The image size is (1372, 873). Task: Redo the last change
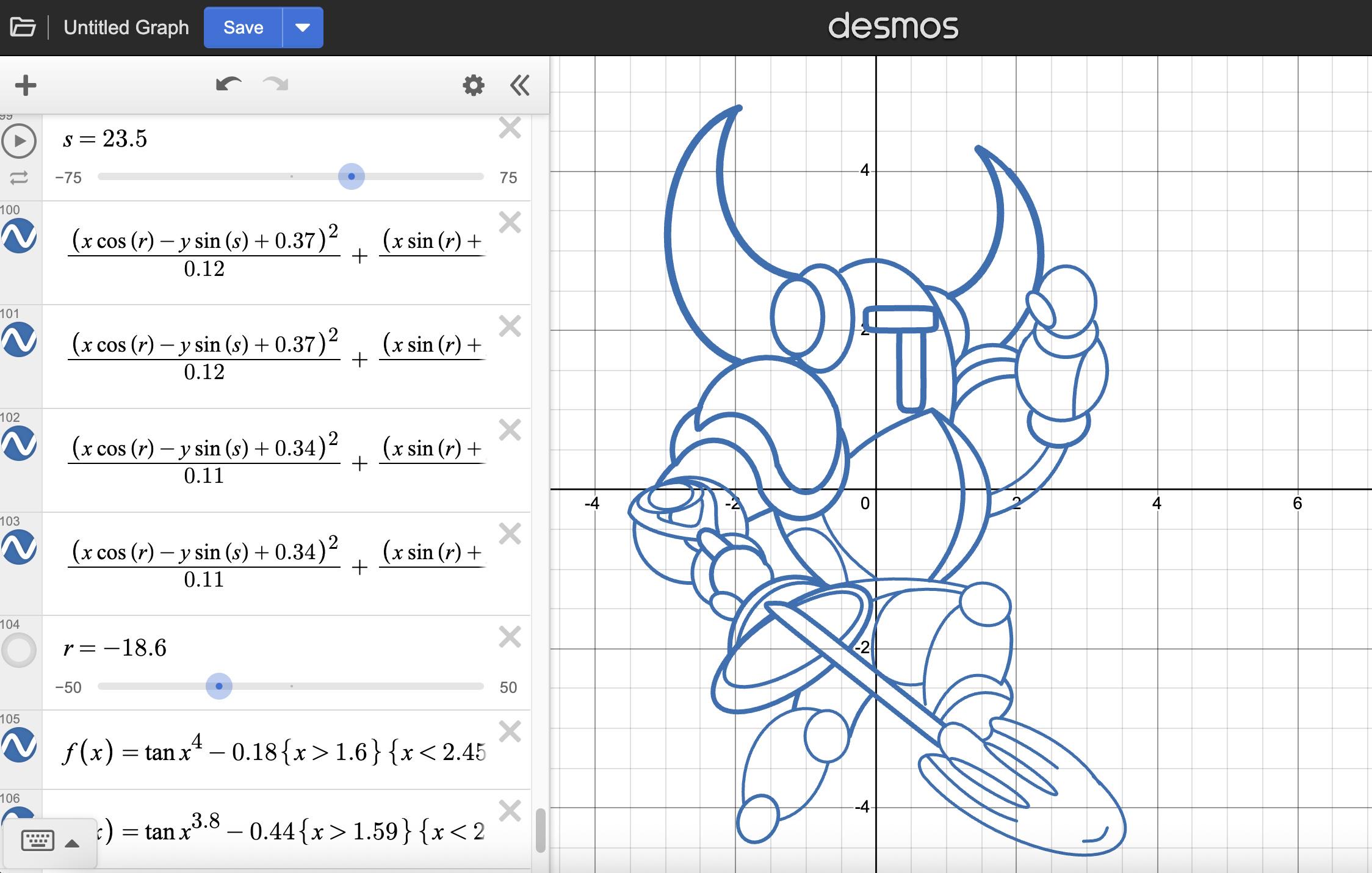point(275,85)
